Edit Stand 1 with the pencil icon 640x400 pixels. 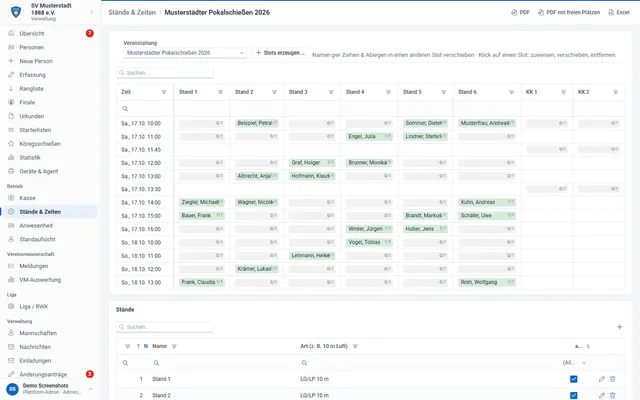(x=602, y=379)
